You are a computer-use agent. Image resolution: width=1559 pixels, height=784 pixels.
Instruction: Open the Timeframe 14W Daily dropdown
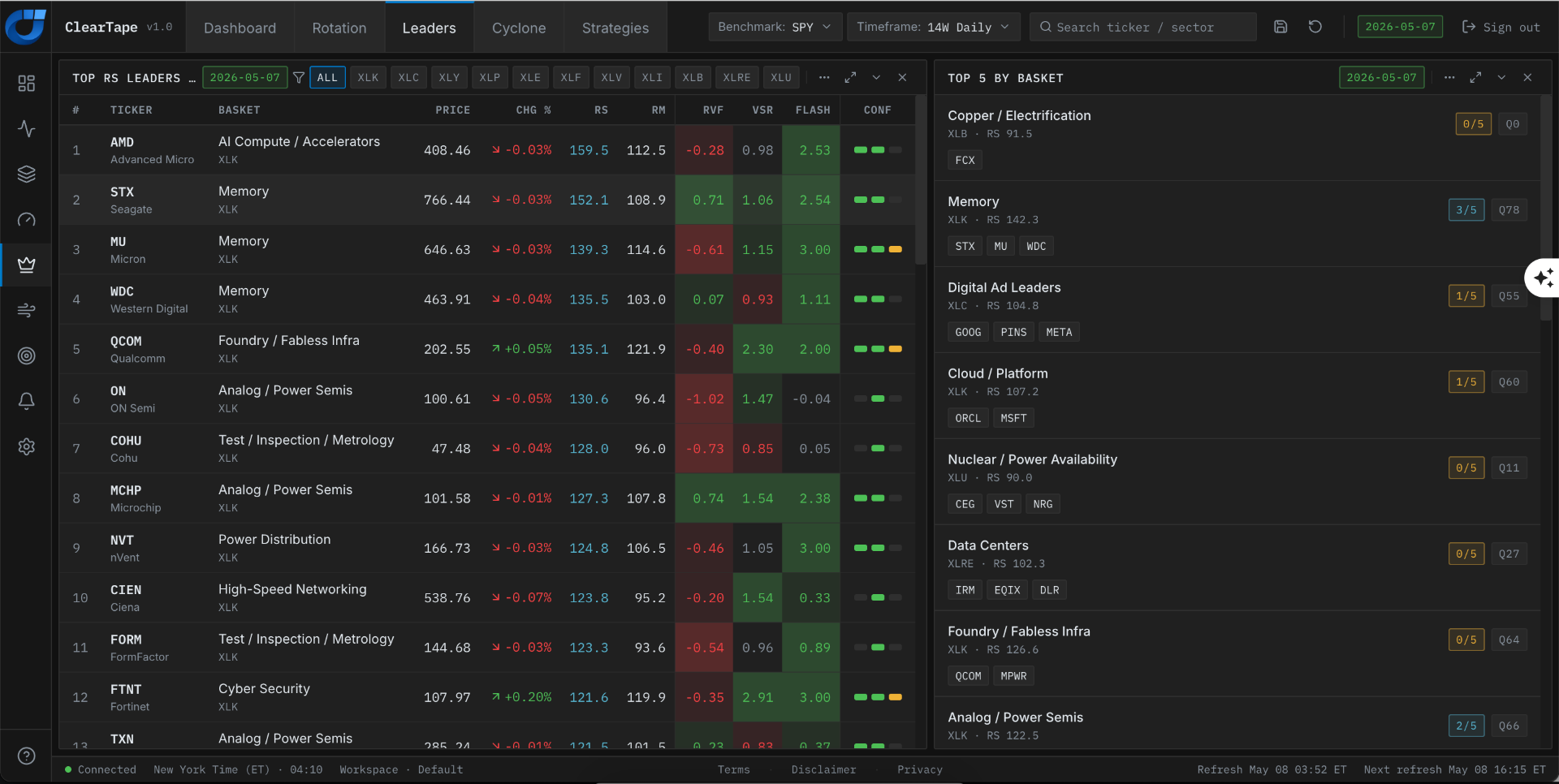coord(933,27)
